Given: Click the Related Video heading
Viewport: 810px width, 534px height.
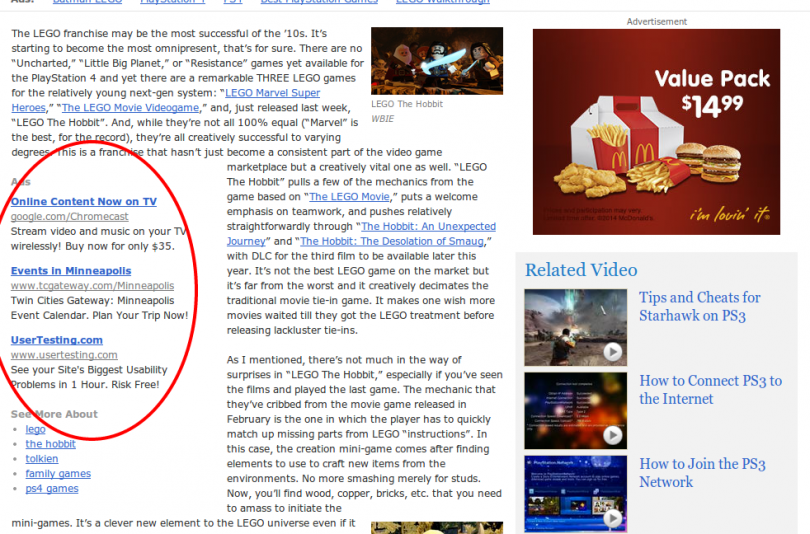Looking at the screenshot, I should [581, 270].
